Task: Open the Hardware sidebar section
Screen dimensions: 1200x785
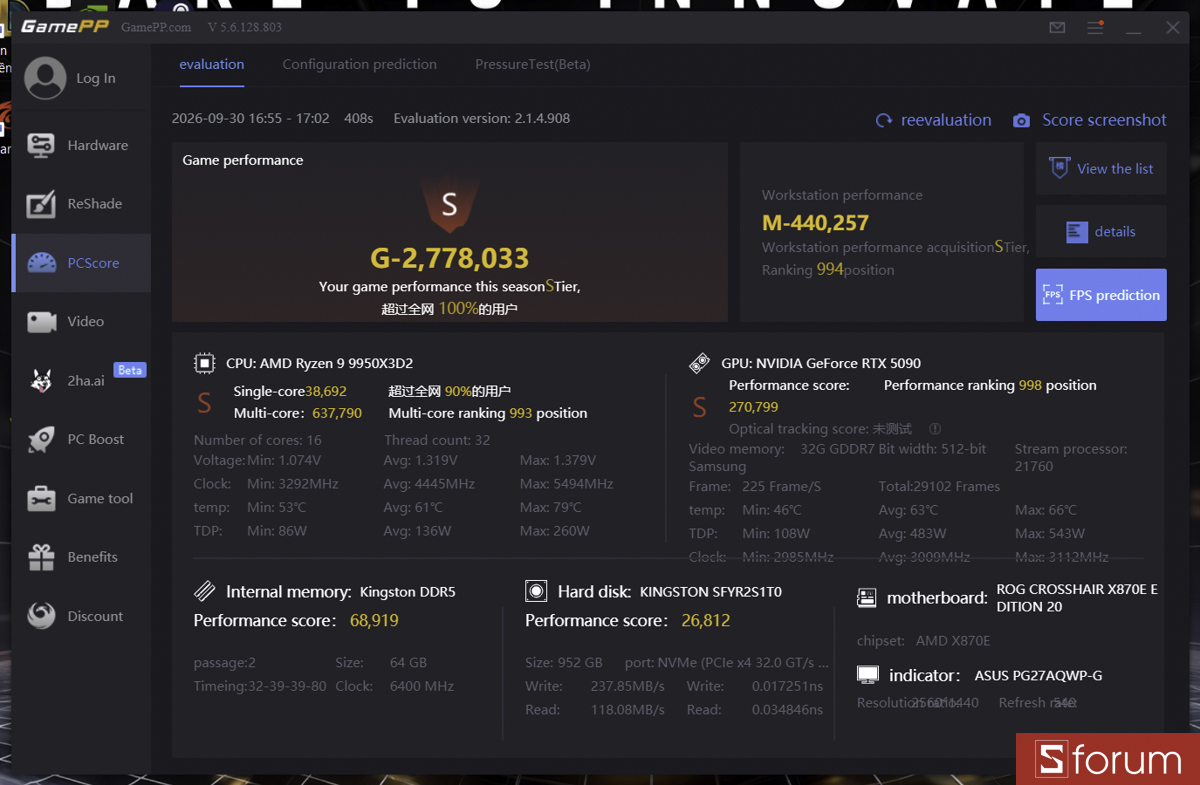Action: pyautogui.click(x=81, y=145)
